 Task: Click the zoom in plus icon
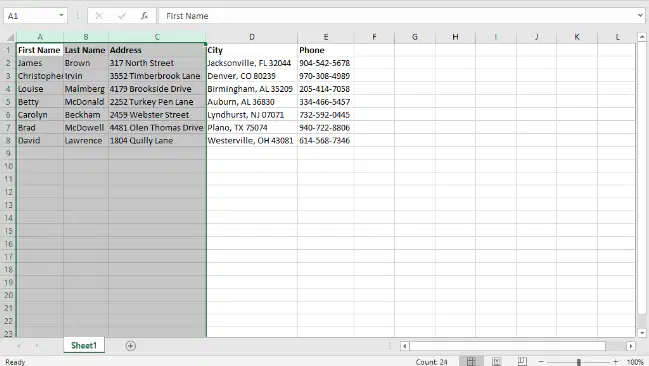click(615, 361)
